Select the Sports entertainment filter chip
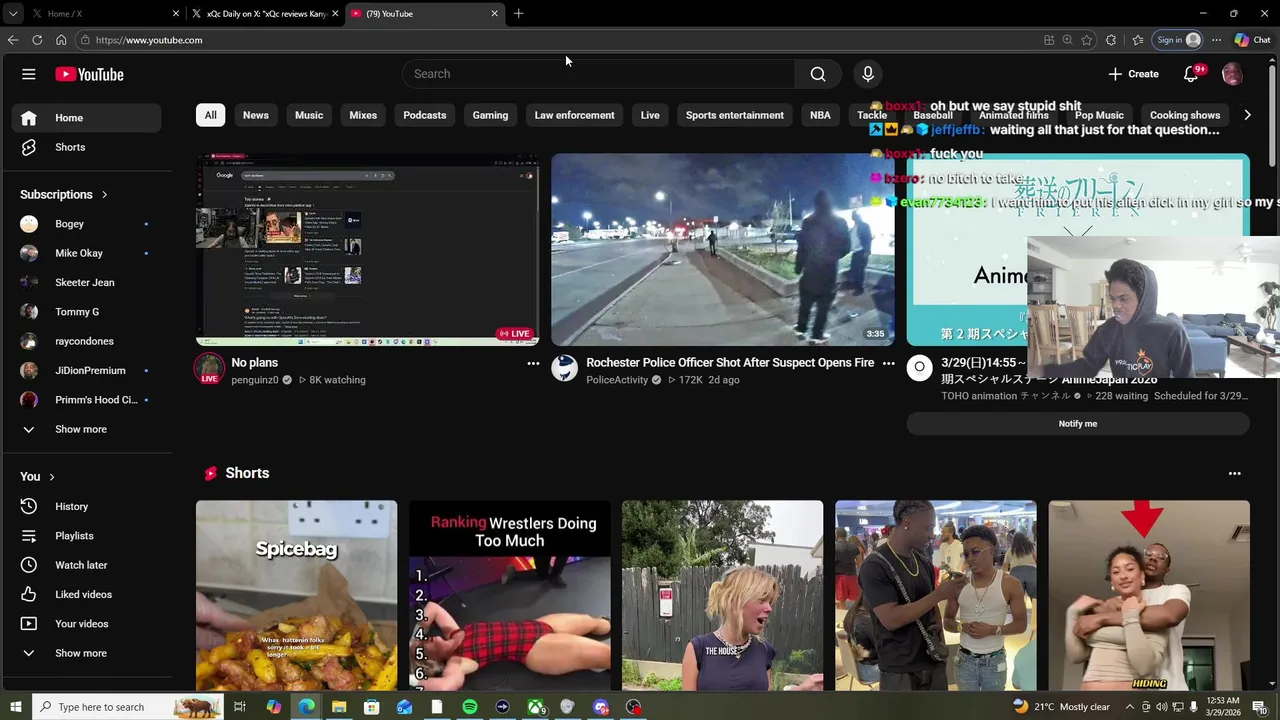 tap(735, 115)
